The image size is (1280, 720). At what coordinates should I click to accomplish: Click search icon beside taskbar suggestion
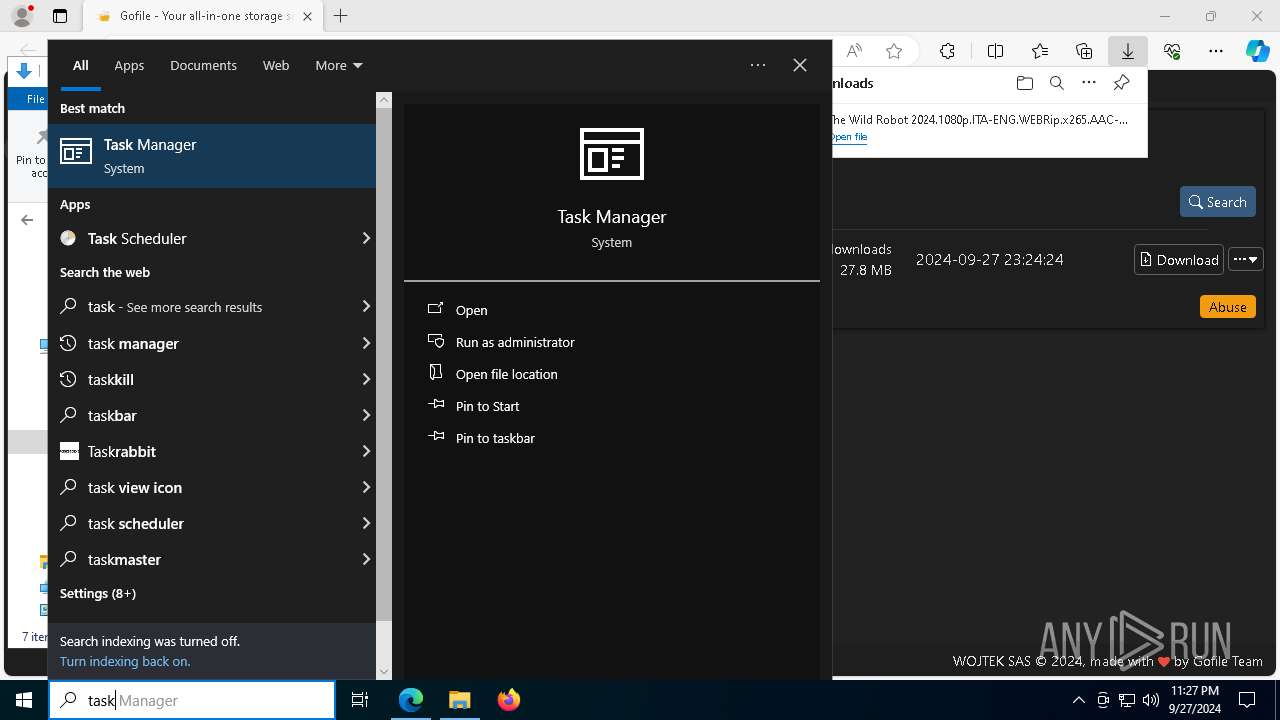(69, 415)
